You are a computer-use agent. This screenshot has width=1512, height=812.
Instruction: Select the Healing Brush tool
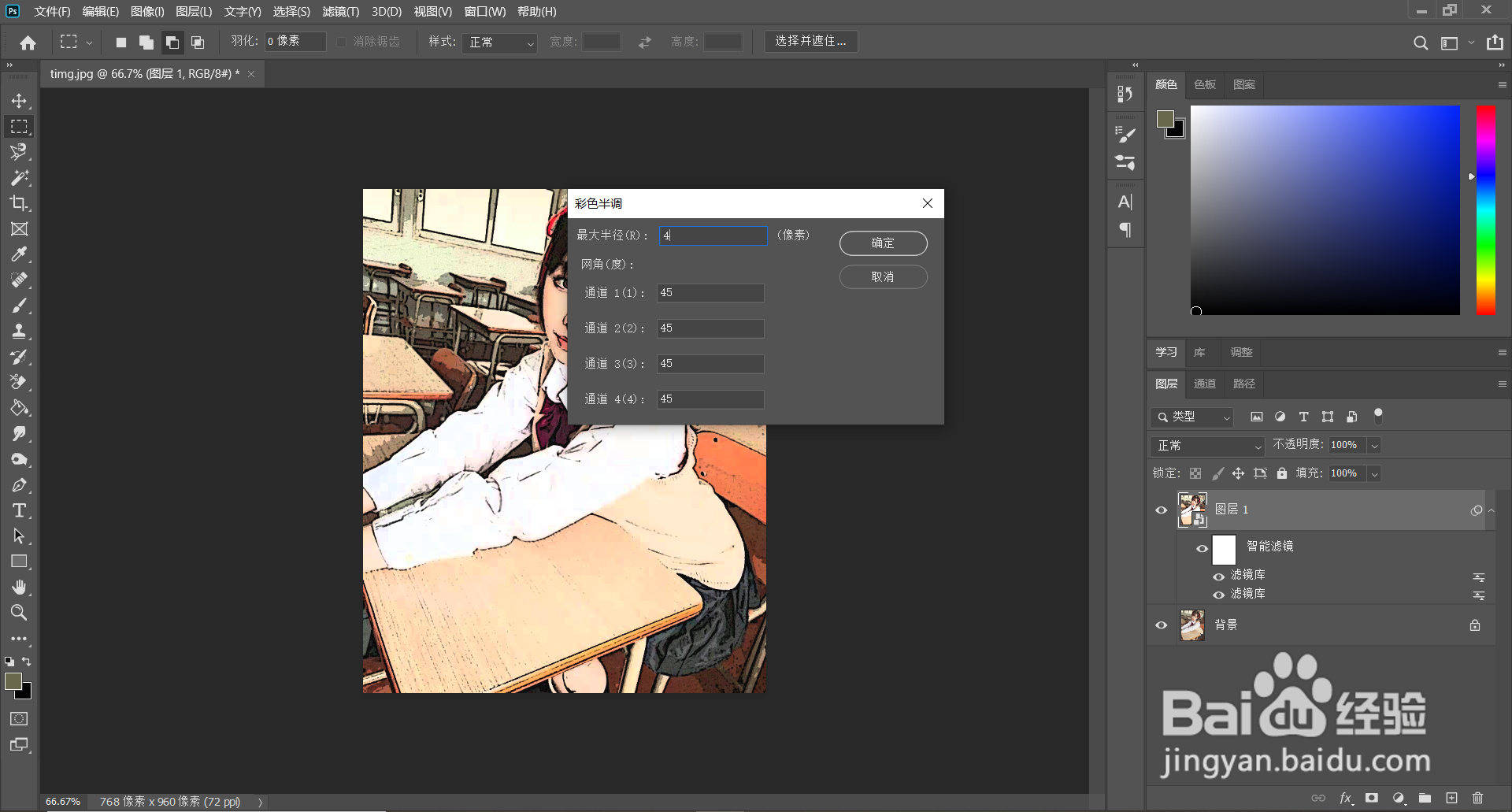click(19, 280)
